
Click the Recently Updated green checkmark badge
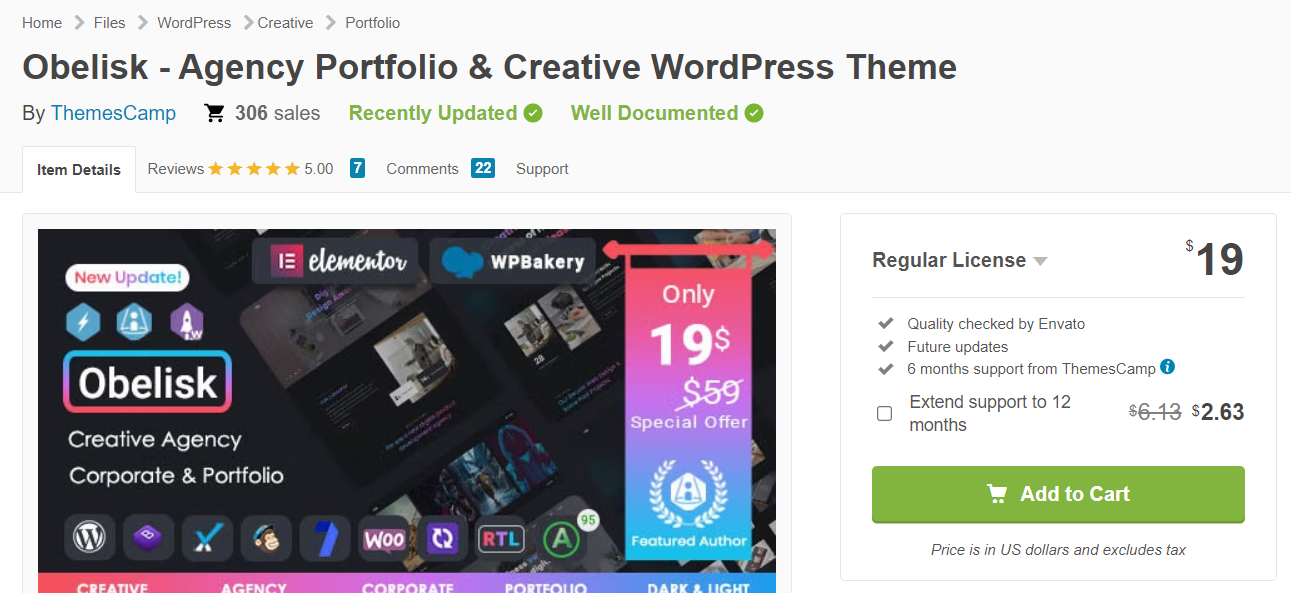[x=533, y=113]
